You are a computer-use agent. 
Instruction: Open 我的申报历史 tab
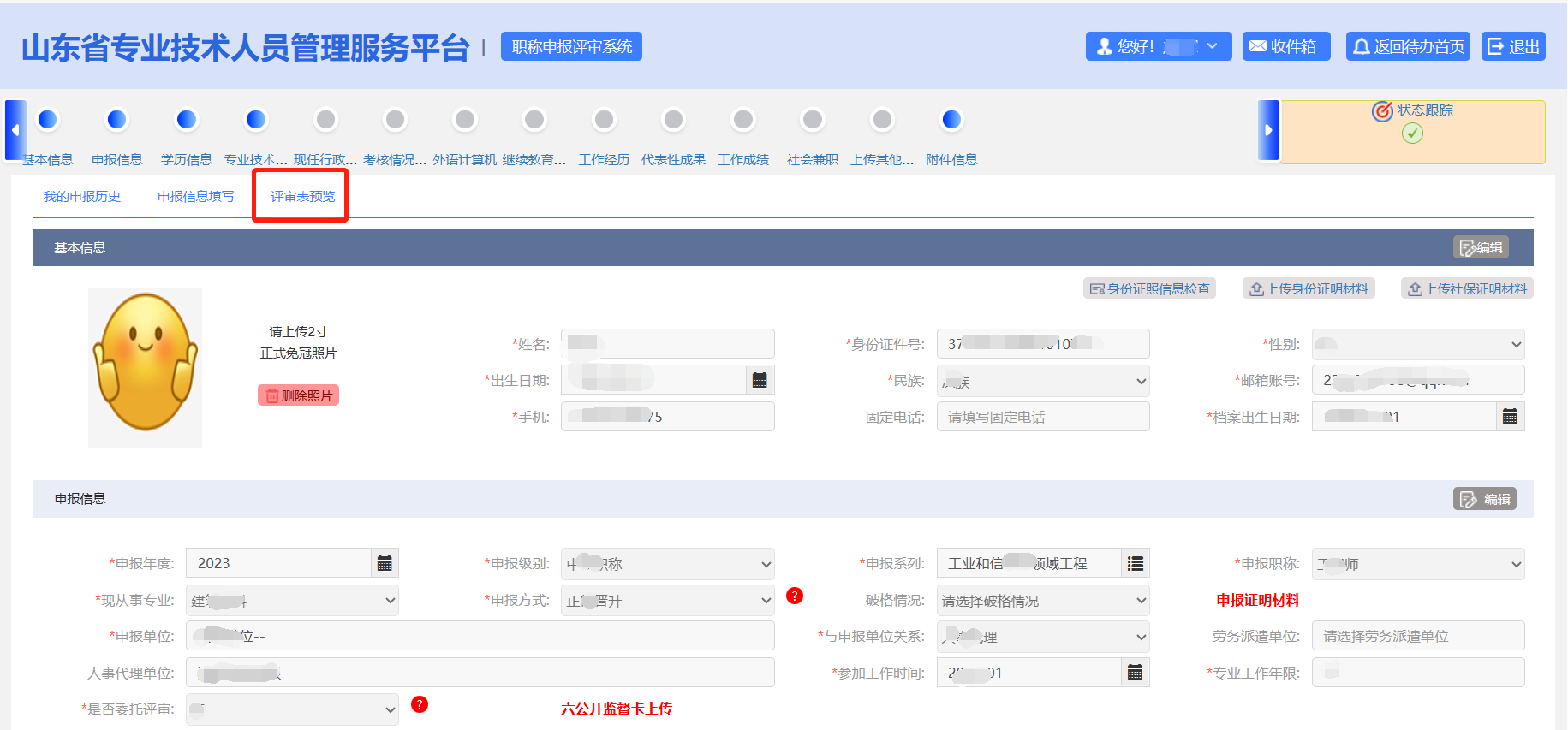pyautogui.click(x=82, y=197)
